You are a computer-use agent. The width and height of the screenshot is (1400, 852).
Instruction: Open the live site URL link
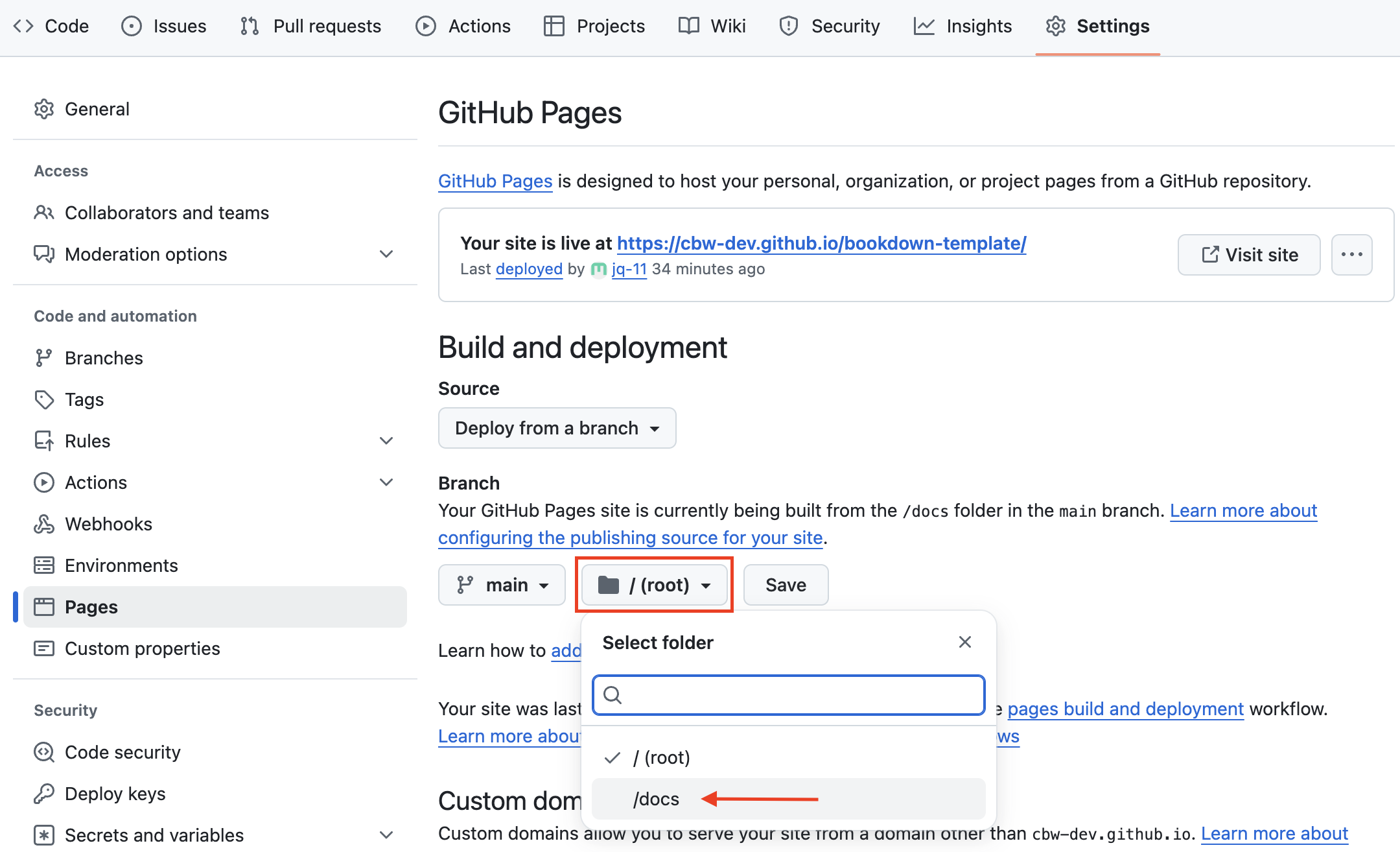coord(821,243)
